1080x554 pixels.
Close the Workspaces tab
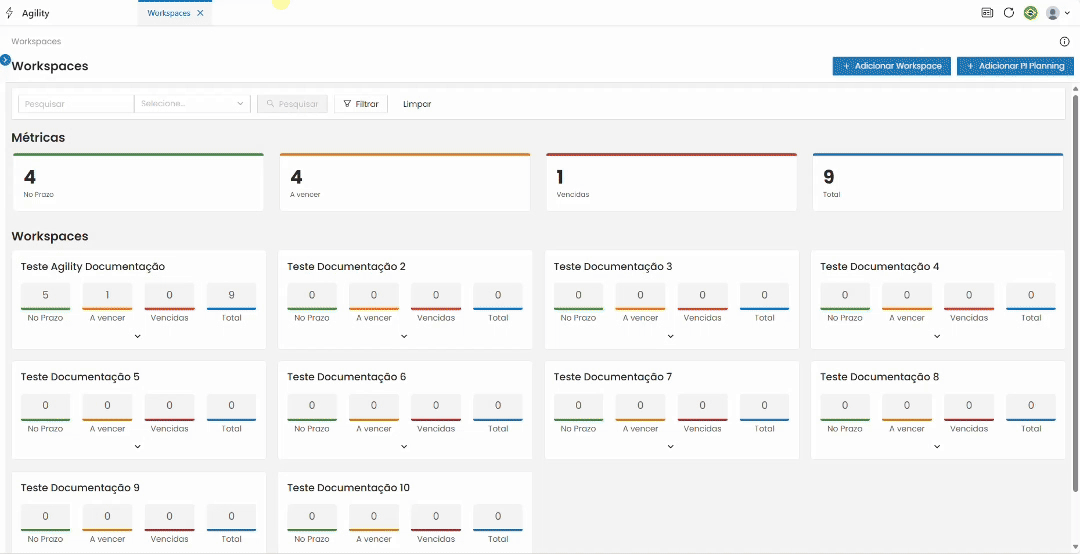pos(200,13)
